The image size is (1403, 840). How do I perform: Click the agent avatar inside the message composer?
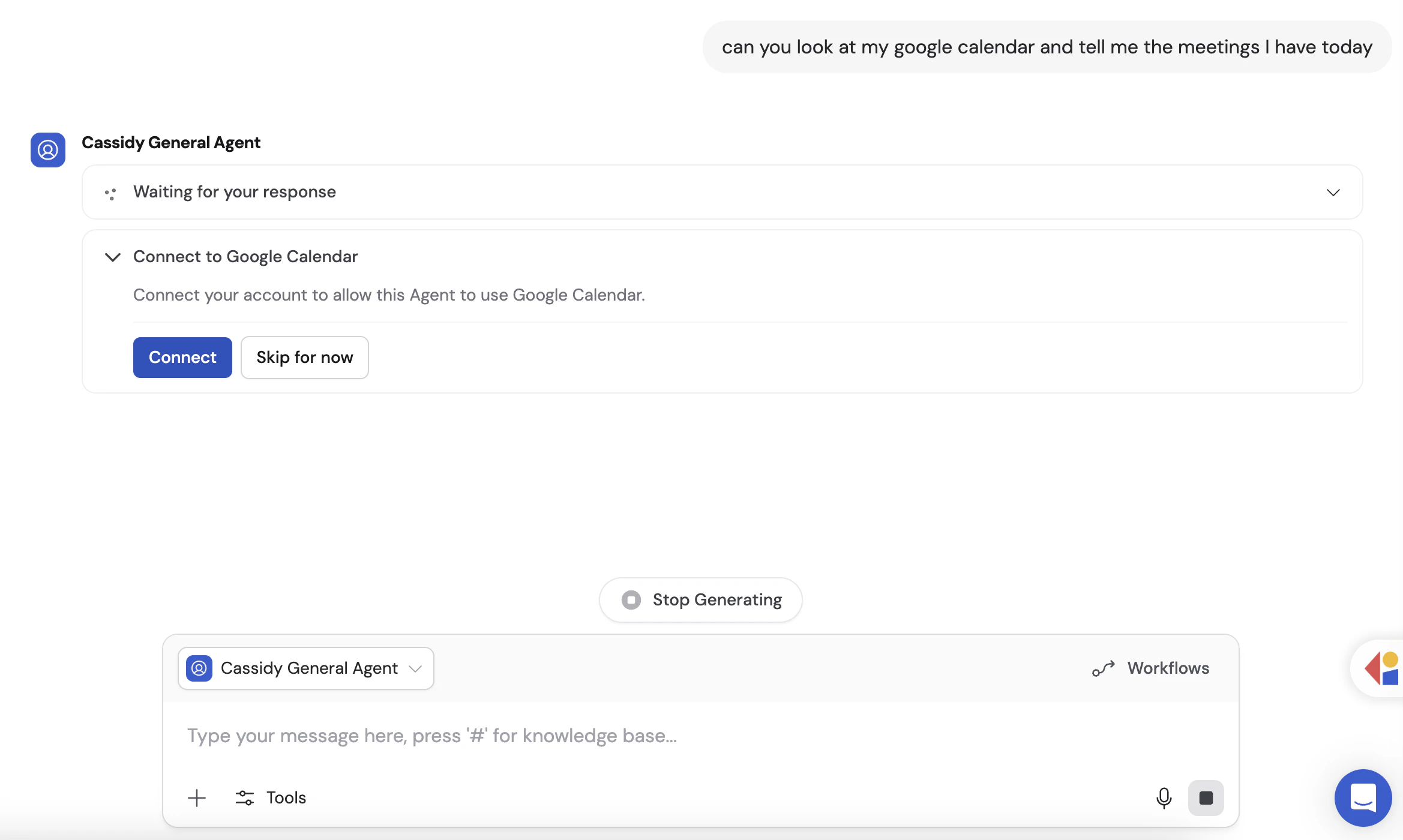(199, 668)
